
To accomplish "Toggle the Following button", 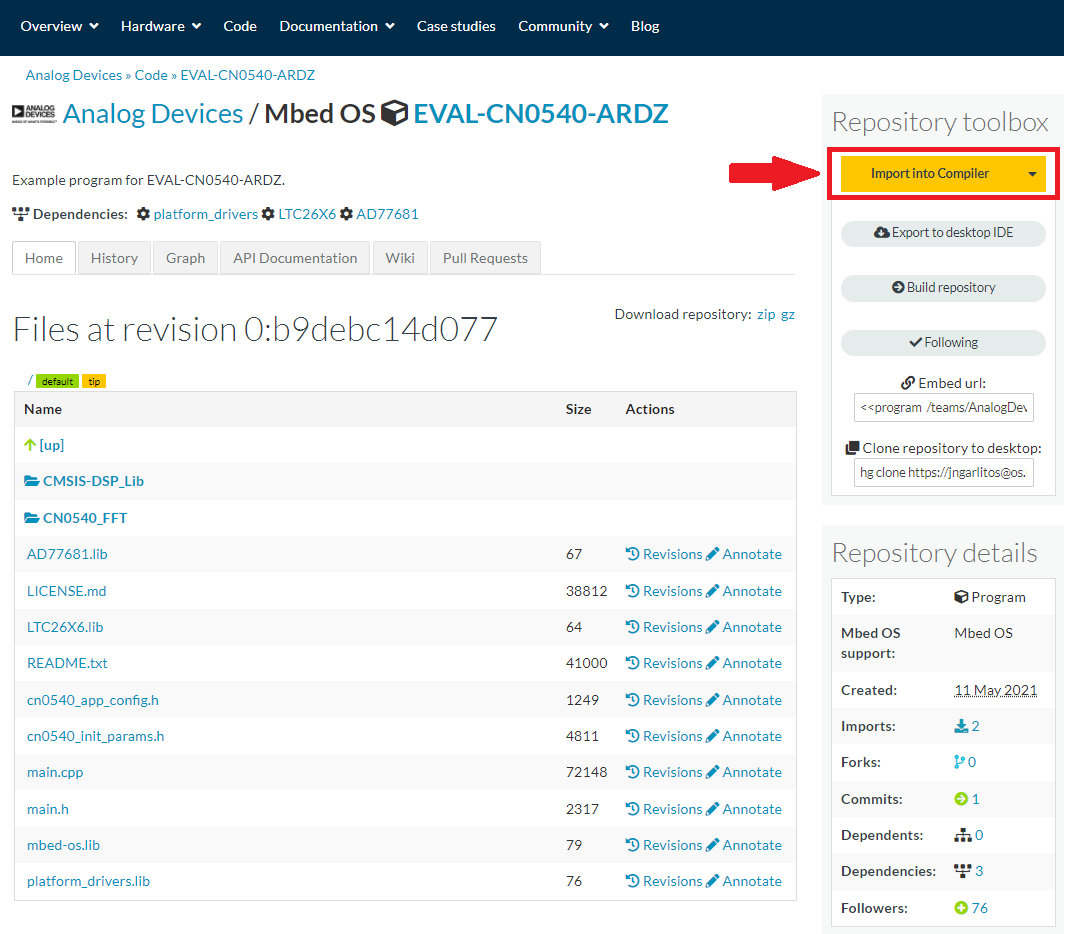I will 943,342.
